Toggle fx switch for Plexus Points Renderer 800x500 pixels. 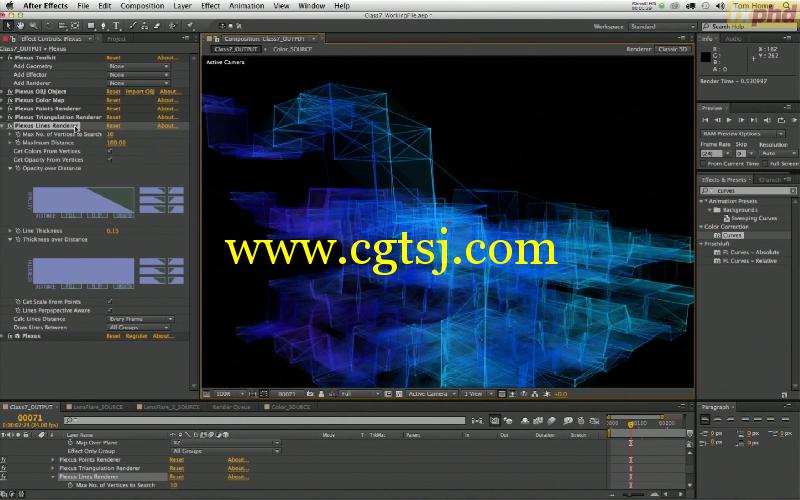click(x=10, y=109)
